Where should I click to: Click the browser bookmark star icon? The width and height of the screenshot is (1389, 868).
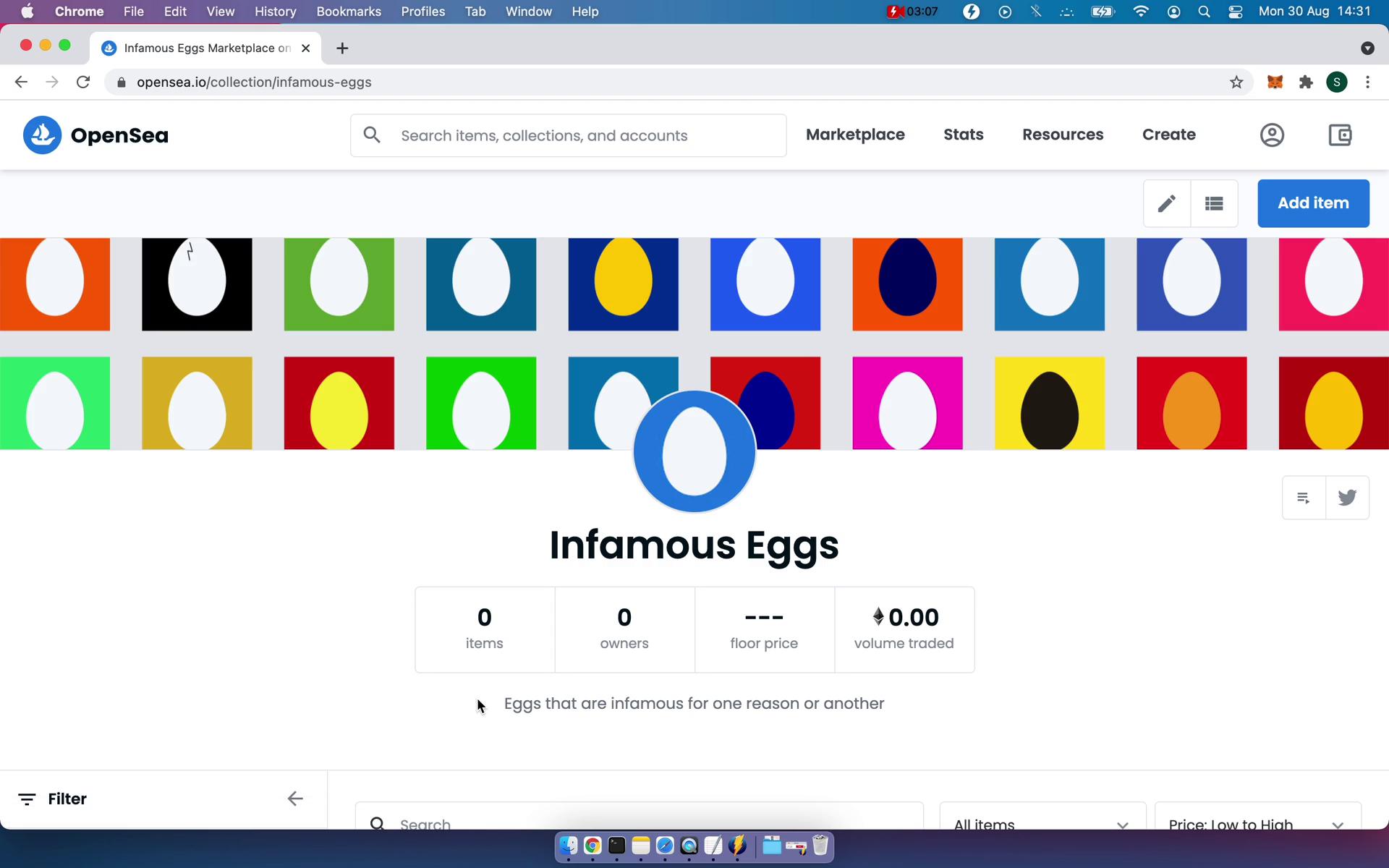tap(1236, 82)
